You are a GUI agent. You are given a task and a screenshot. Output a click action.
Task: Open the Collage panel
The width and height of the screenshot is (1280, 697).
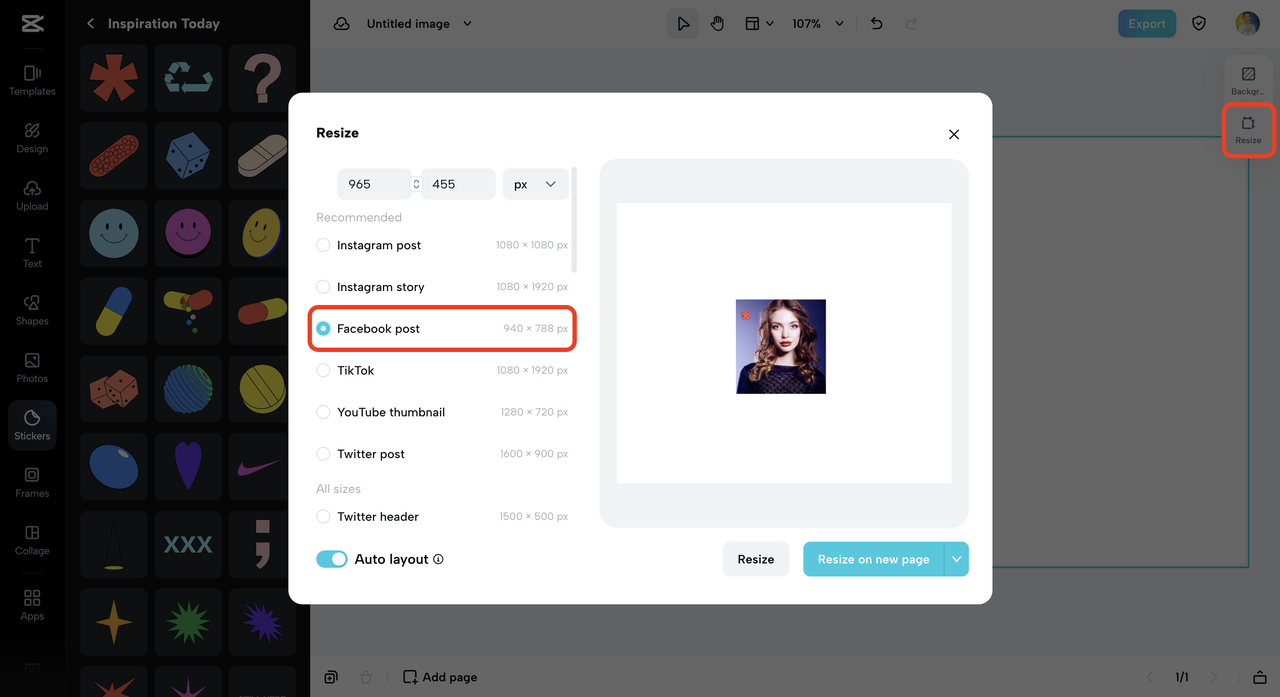[x=32, y=540]
